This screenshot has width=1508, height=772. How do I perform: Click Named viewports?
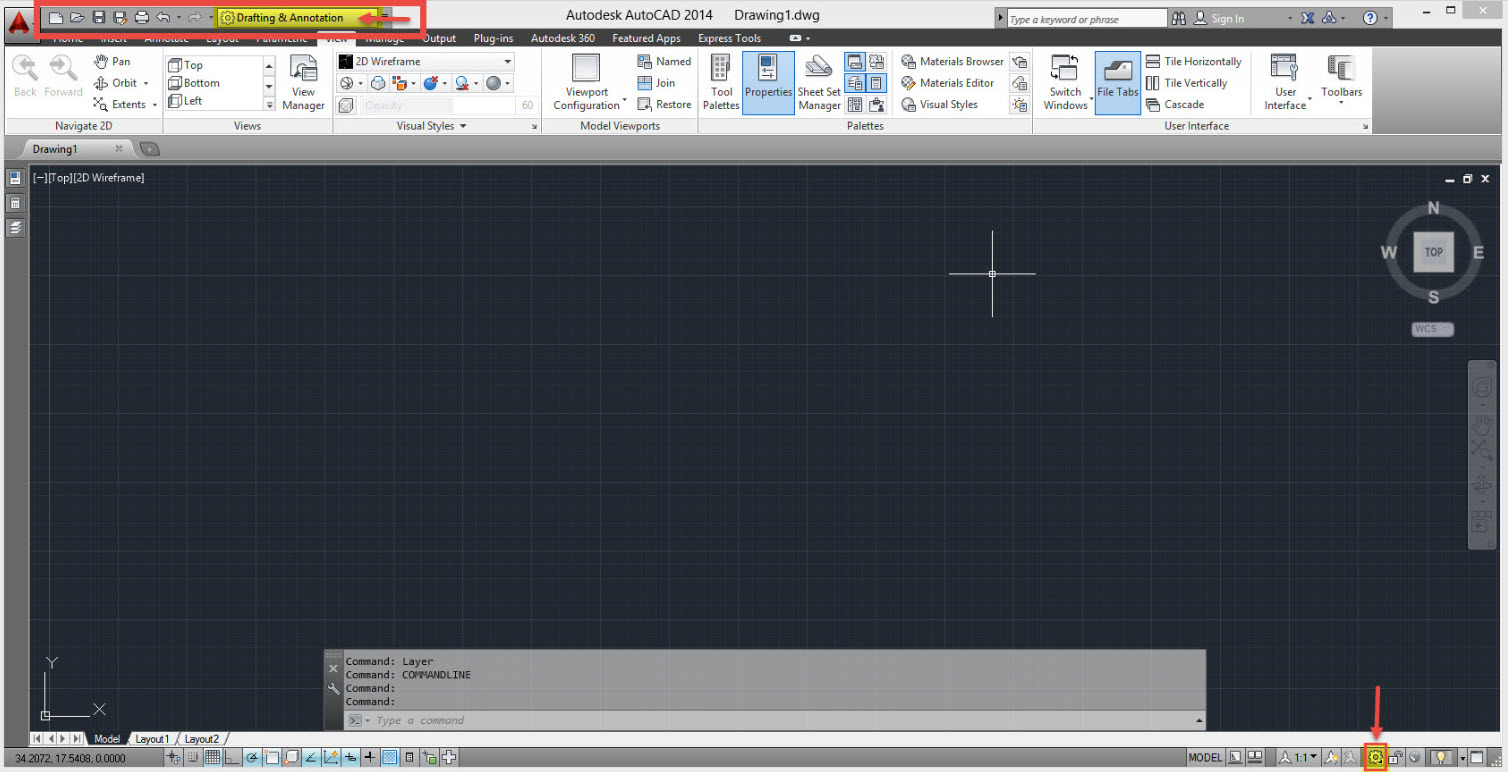point(664,61)
